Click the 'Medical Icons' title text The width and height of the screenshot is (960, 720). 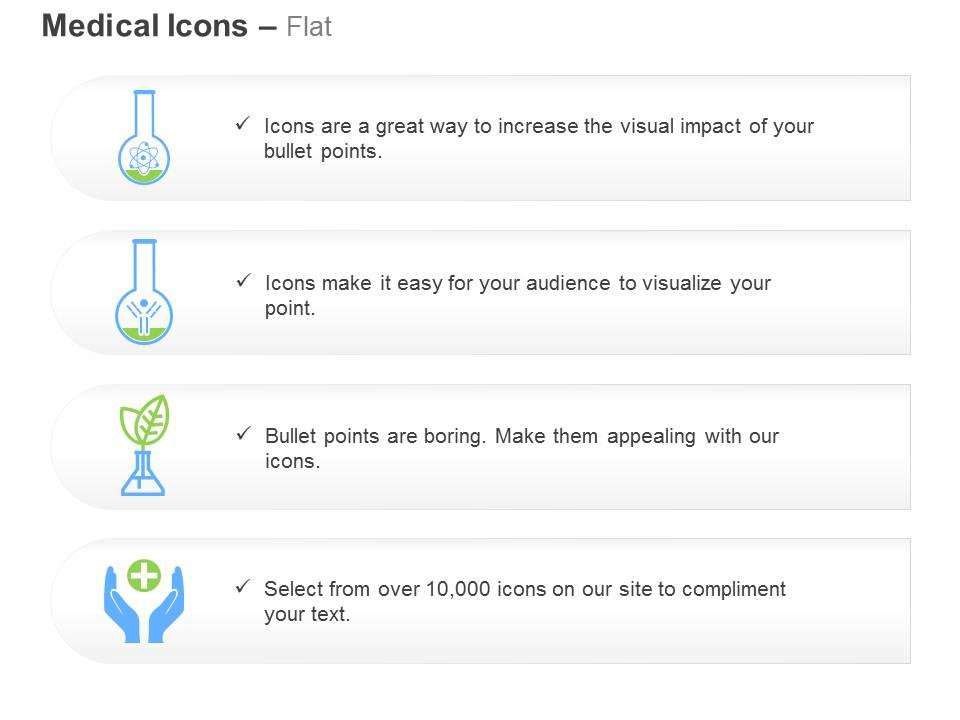[144, 26]
